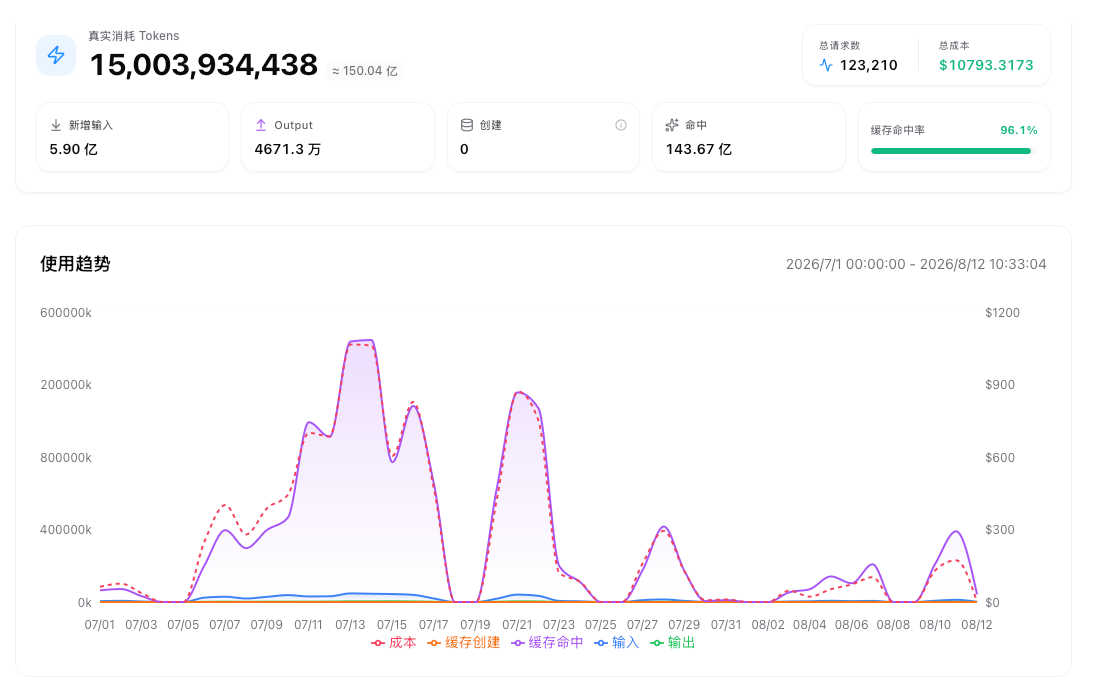The height and width of the screenshot is (691, 1096).
Task: Toggle the 输入 legend series
Action: tap(616, 643)
